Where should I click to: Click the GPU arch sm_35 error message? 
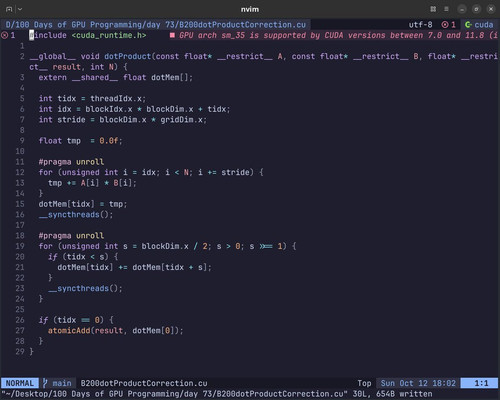pos(338,35)
